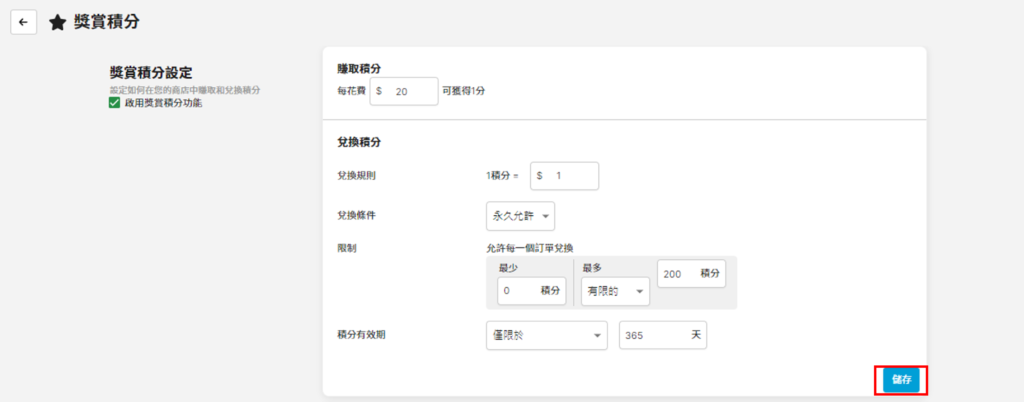Click the 啟用獎賞積分功能 label text
The width and height of the screenshot is (1024, 402).
click(163, 103)
